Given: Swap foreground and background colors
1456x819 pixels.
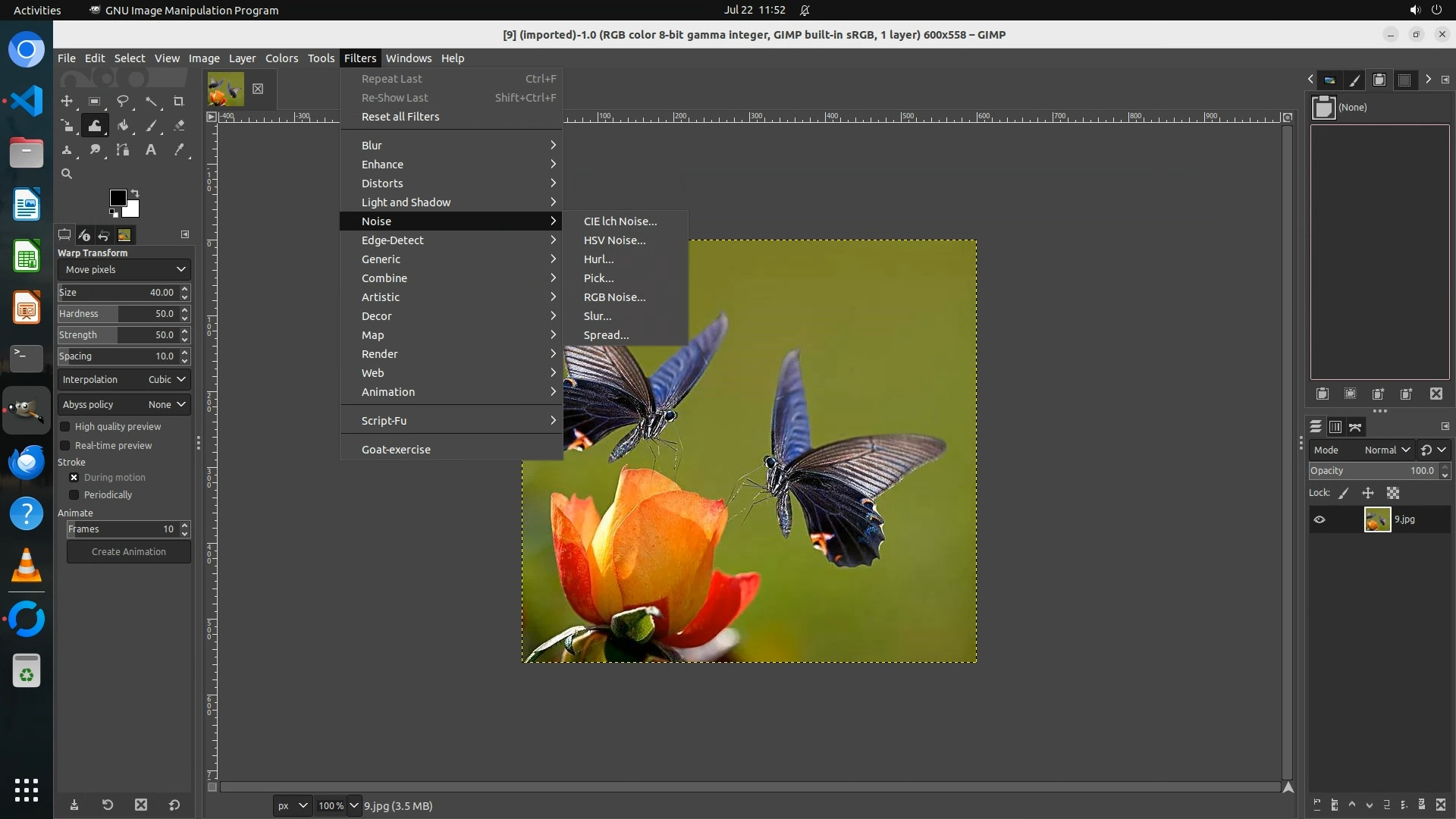Looking at the screenshot, I should pyautogui.click(x=135, y=193).
